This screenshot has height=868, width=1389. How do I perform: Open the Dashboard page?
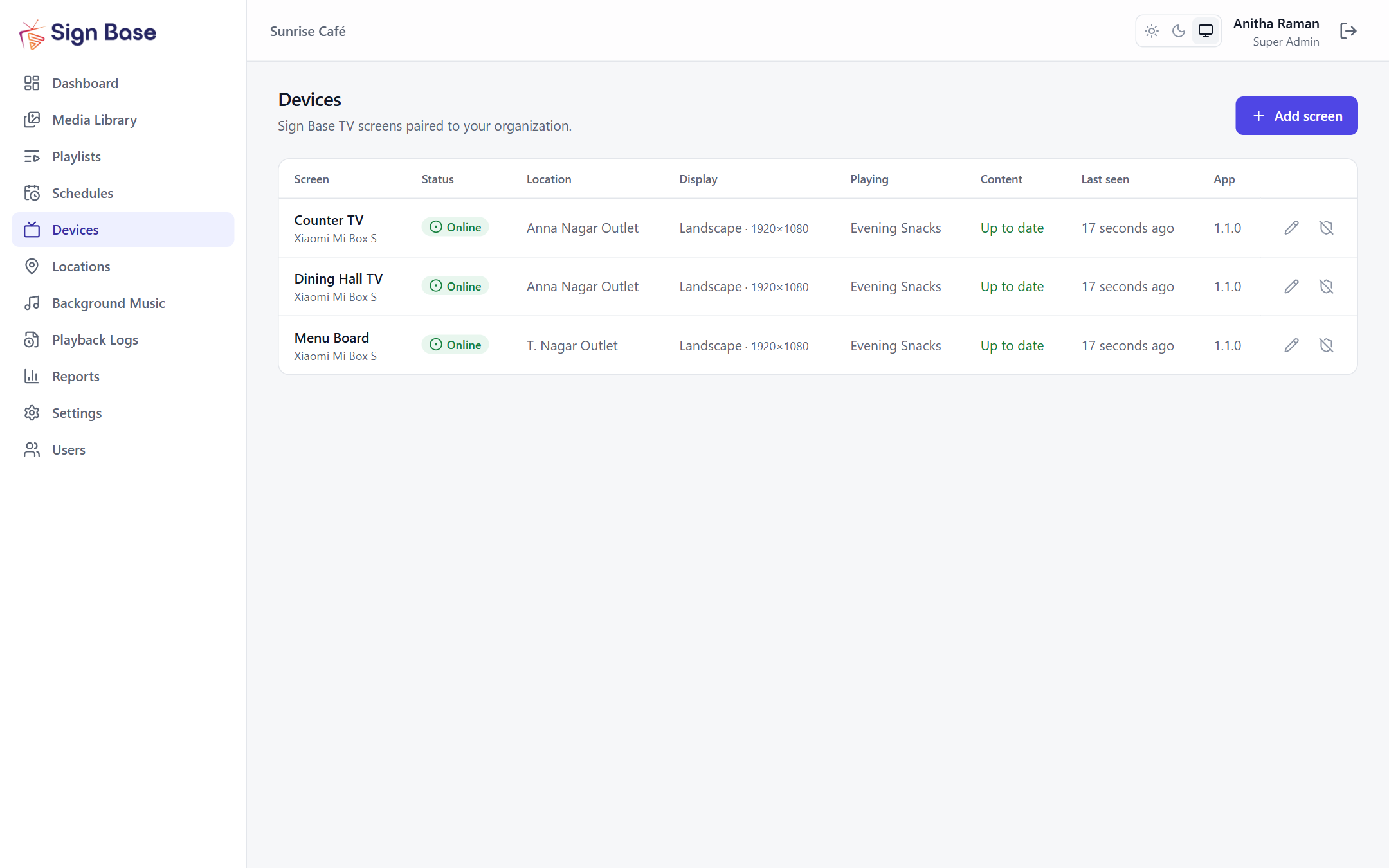[x=123, y=83]
